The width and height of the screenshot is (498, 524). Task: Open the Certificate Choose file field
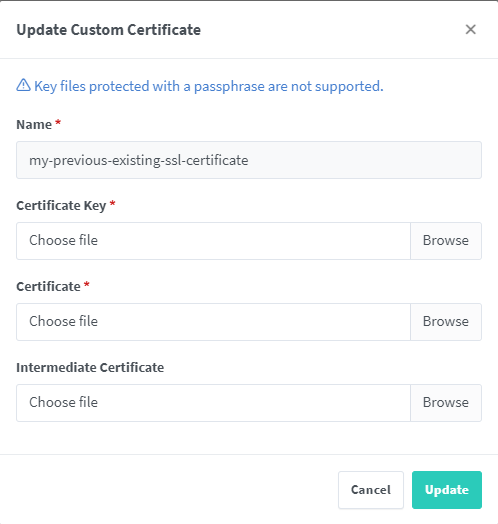point(213,322)
